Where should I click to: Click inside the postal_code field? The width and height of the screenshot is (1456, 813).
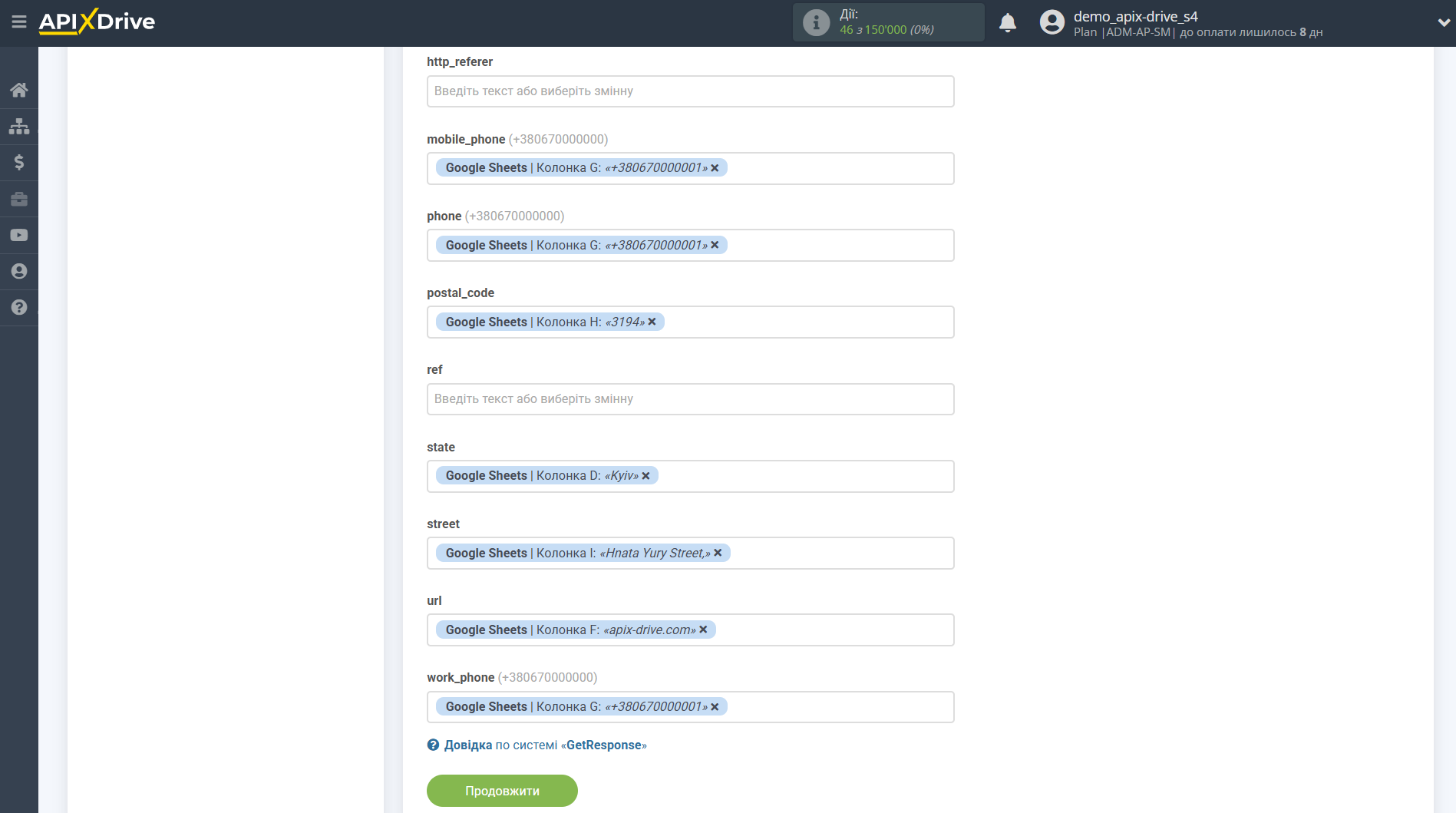[x=690, y=322]
